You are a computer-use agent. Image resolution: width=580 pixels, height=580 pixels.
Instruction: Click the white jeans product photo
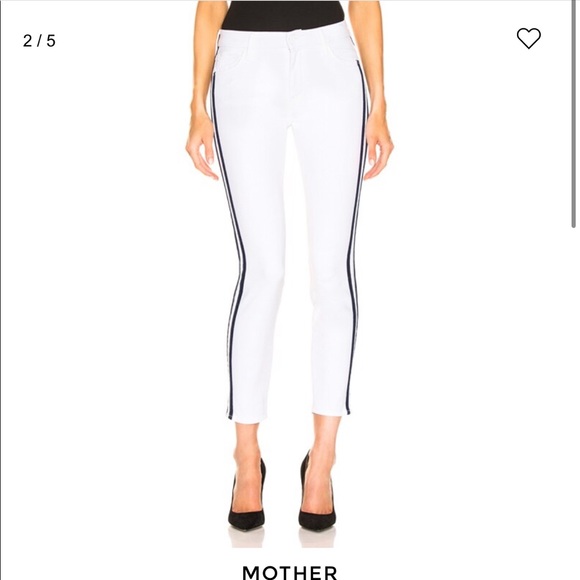click(290, 274)
